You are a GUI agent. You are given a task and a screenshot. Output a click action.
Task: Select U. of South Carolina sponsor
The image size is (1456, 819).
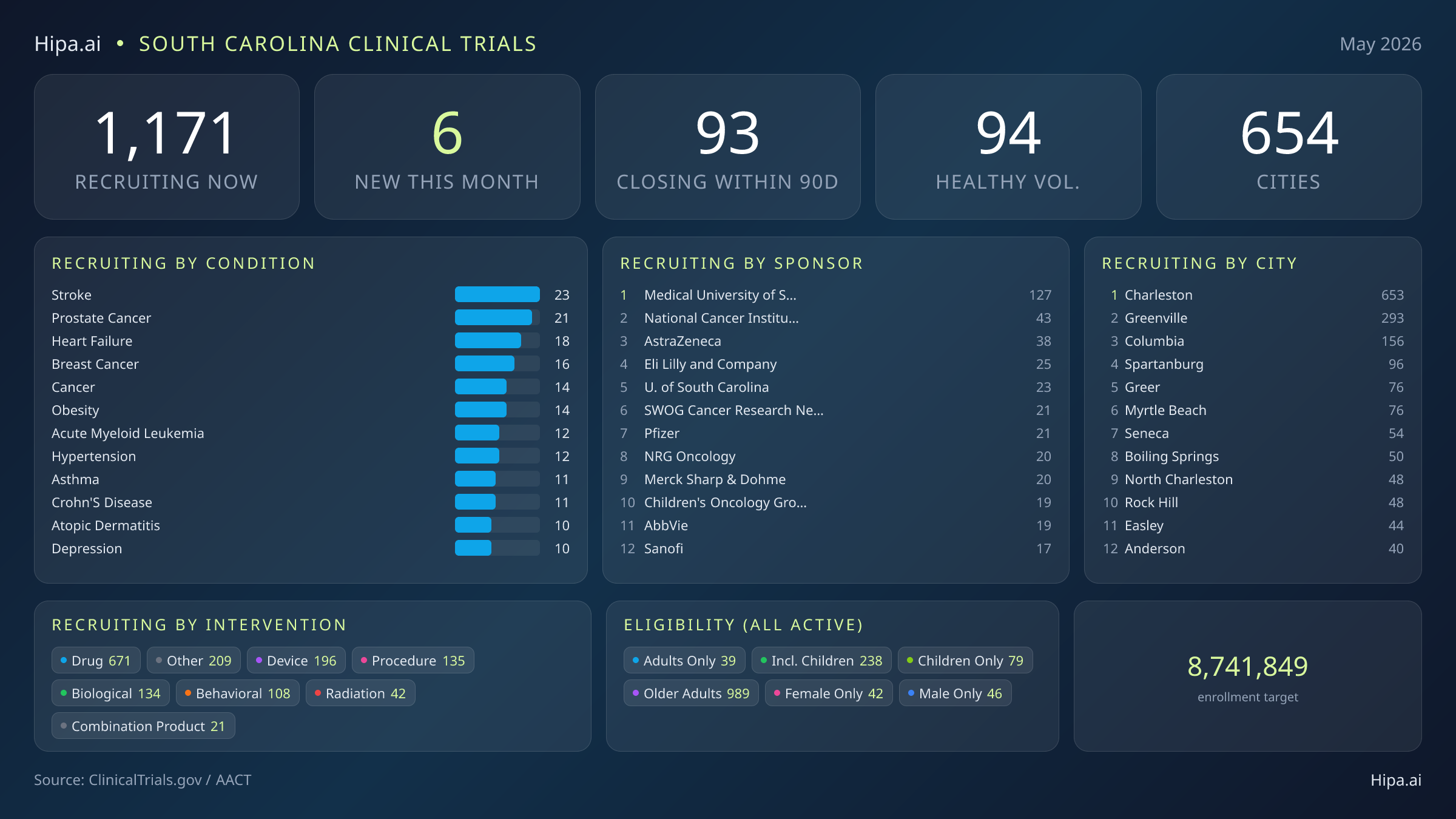(835, 387)
